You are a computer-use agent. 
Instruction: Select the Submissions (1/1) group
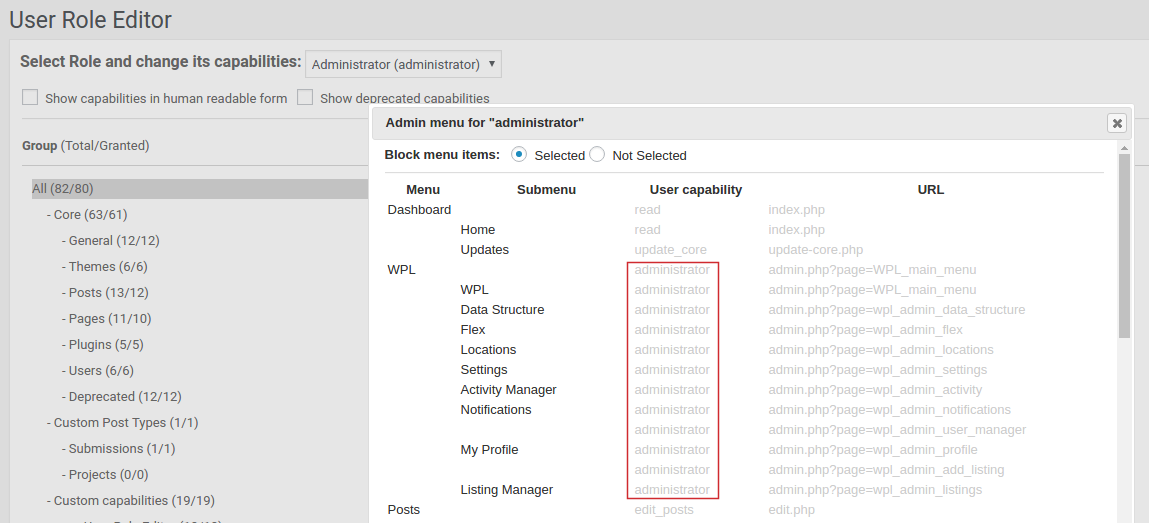[119, 448]
